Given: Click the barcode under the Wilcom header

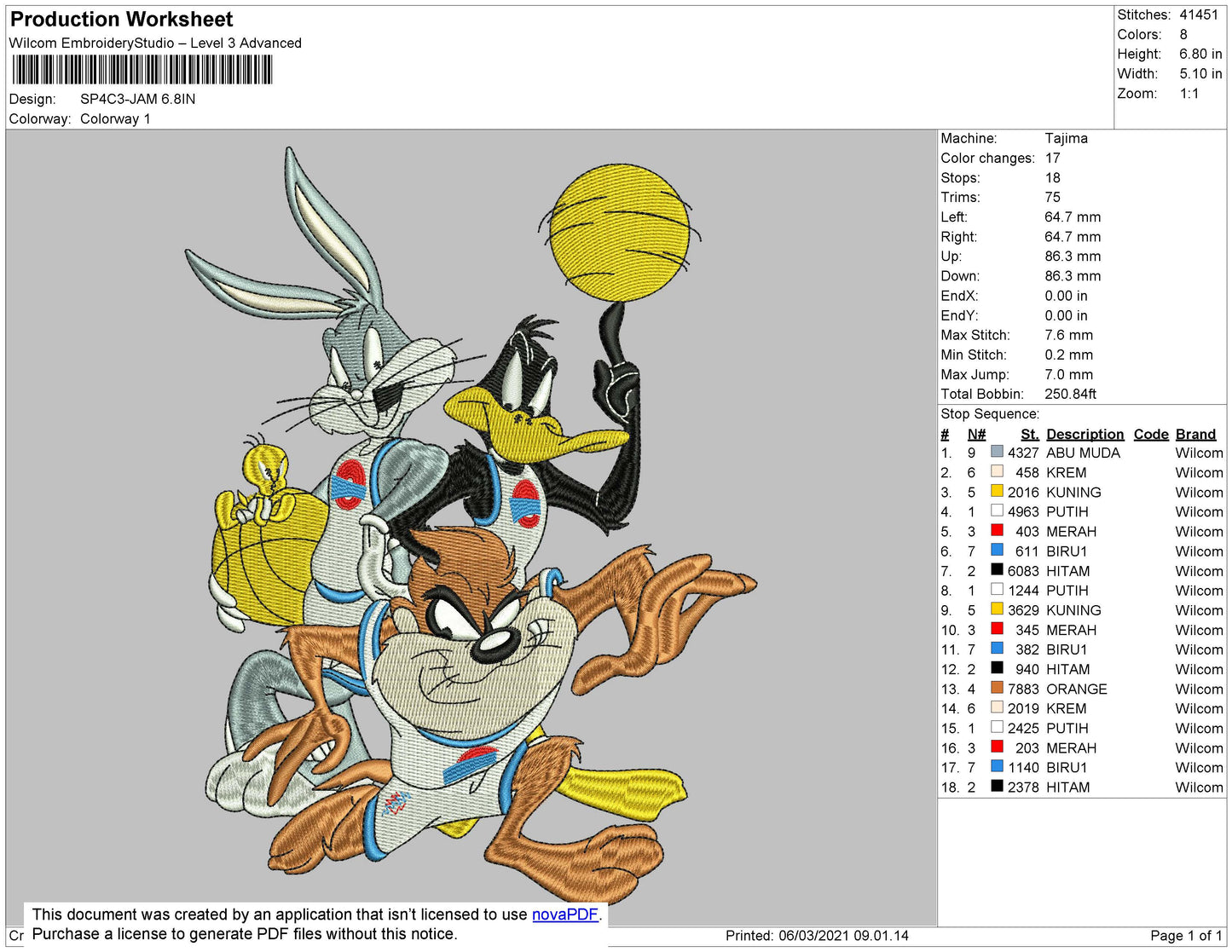Looking at the screenshot, I should point(142,70).
